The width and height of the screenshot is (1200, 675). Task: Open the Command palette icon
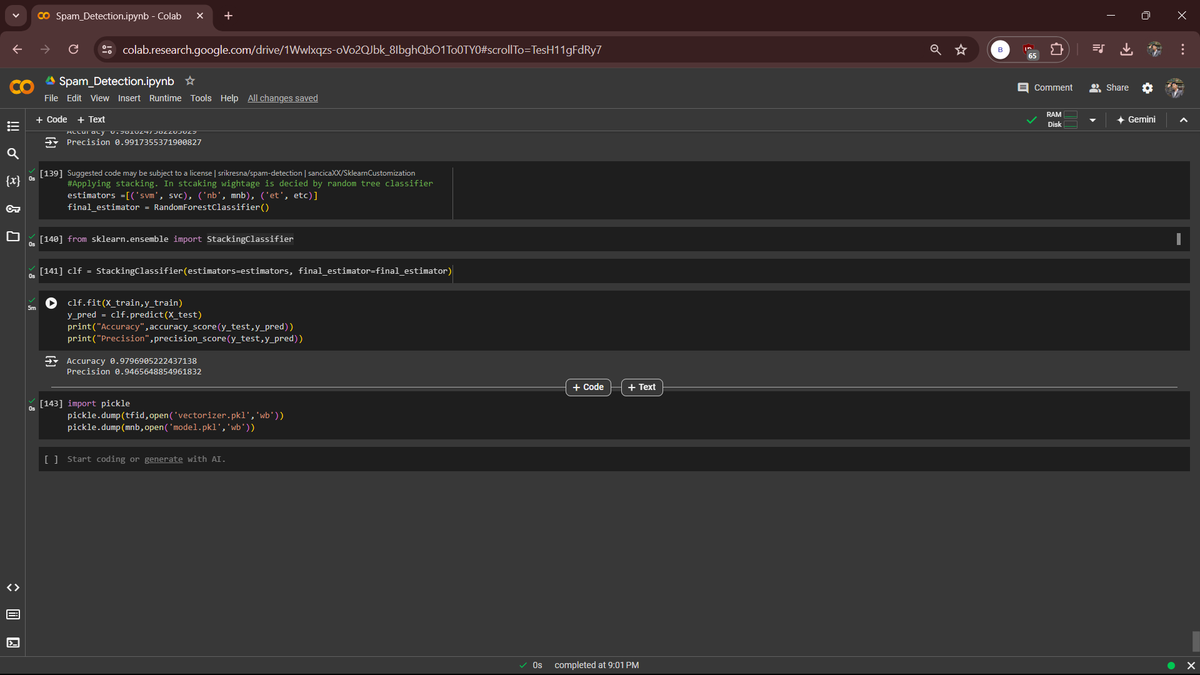[x=13, y=615]
